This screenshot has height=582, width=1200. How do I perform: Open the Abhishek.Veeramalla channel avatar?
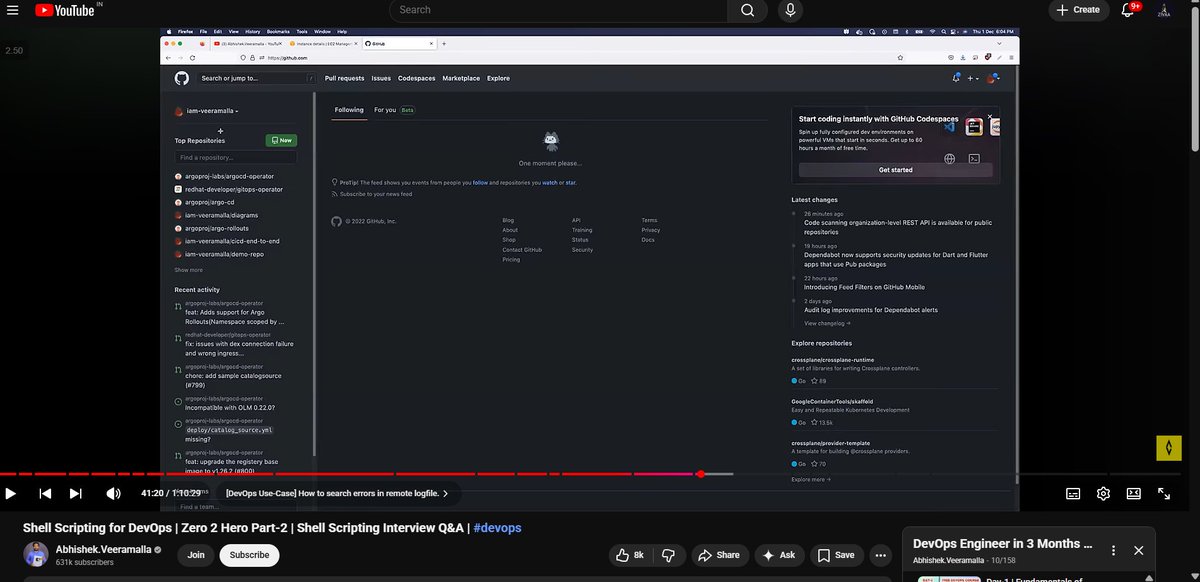point(36,555)
